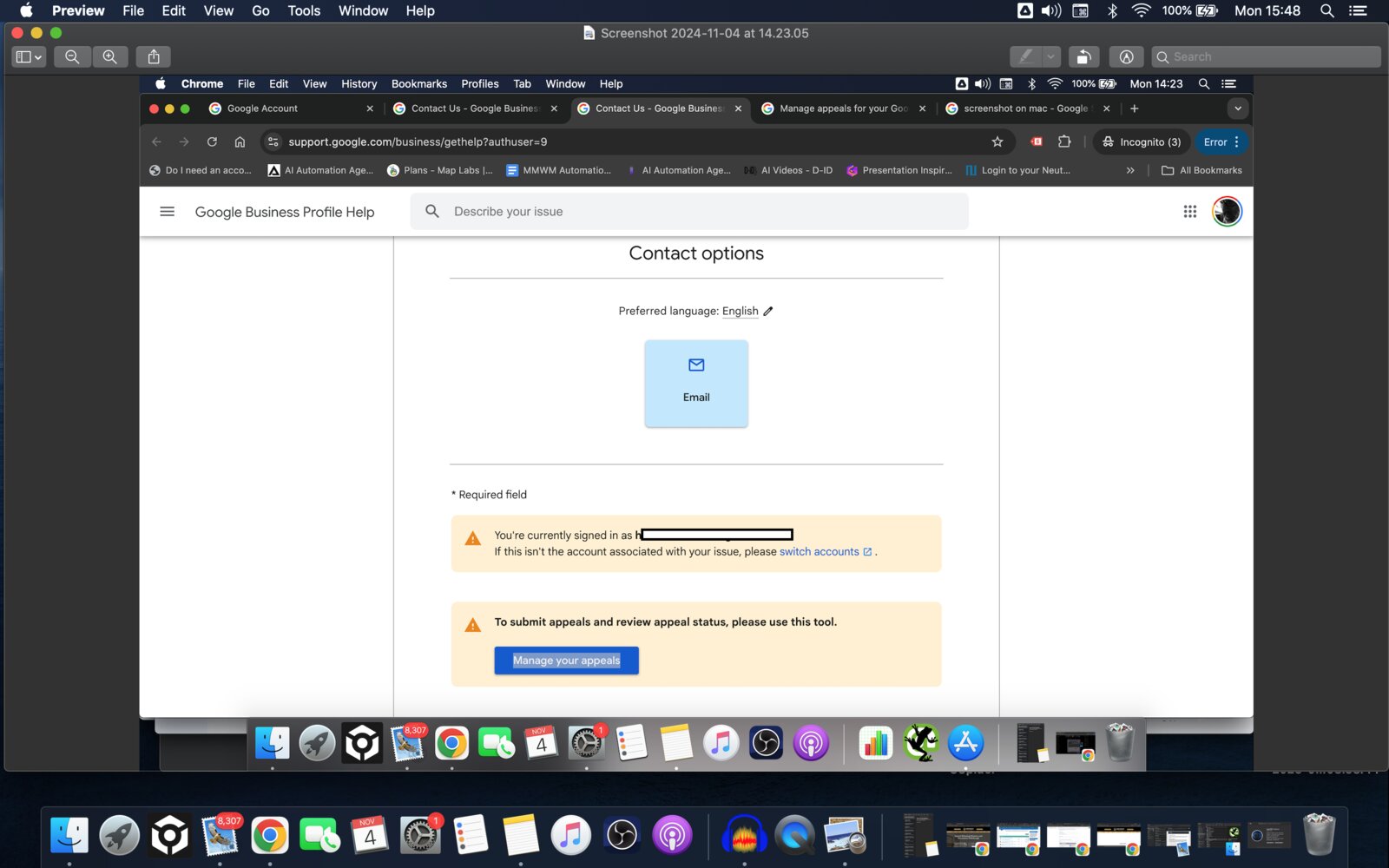1389x868 pixels.
Task: Zoom in using Preview's toolbar magnifier plus
Action: (x=110, y=56)
